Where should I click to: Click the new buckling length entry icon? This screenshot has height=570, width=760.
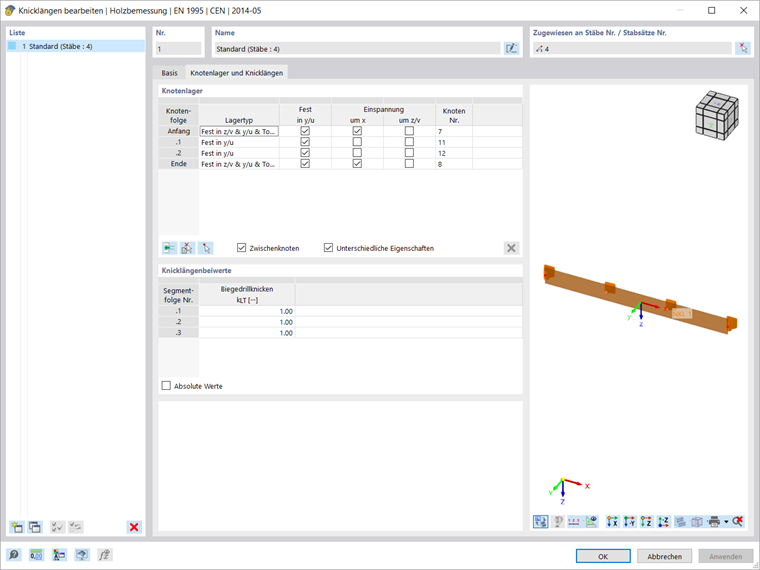click(17, 527)
